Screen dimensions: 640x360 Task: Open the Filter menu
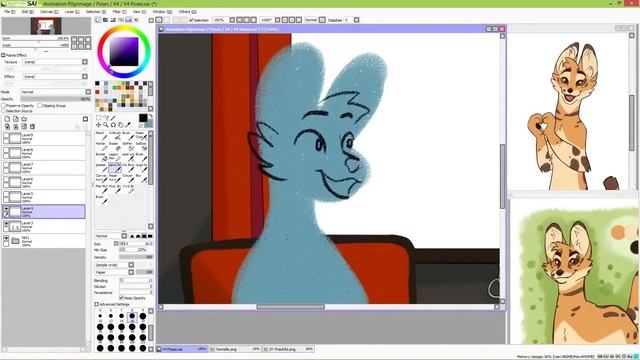(x=119, y=12)
